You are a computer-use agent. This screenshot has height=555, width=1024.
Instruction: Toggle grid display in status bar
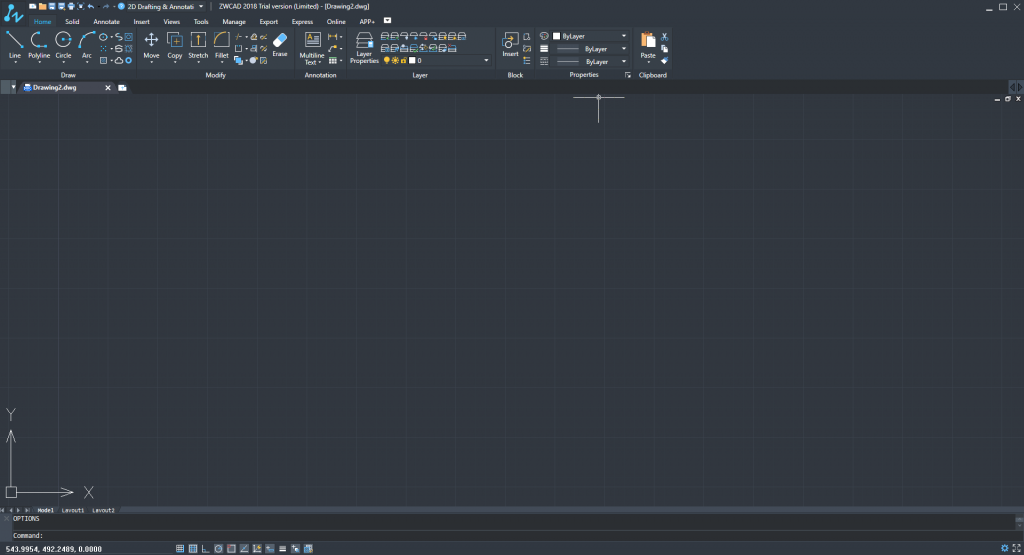pyautogui.click(x=193, y=548)
